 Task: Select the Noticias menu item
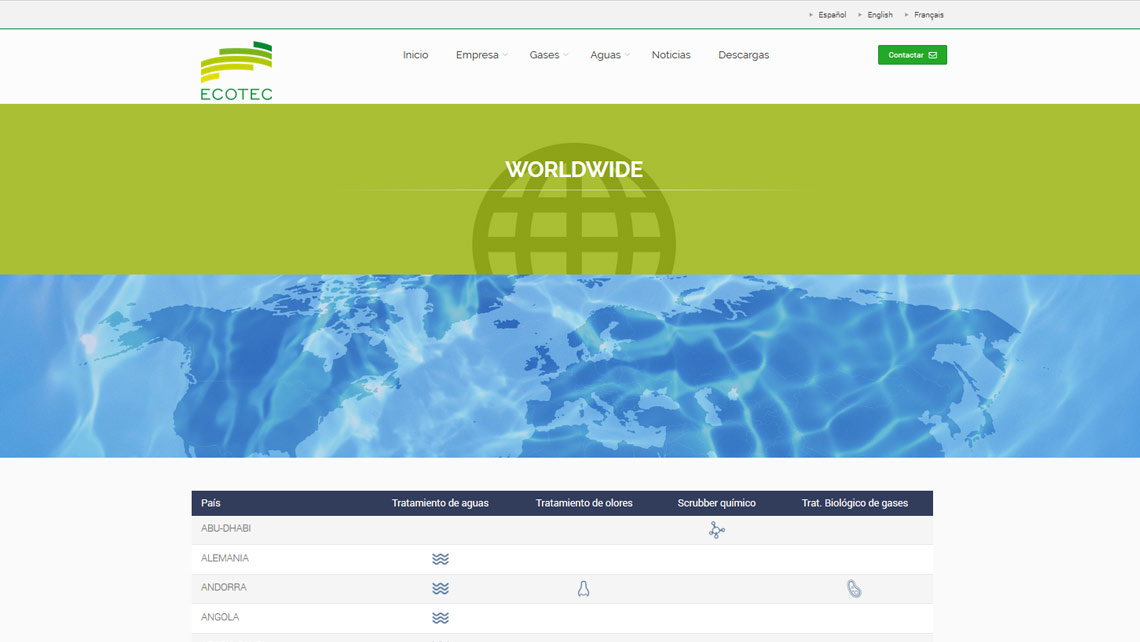671,55
